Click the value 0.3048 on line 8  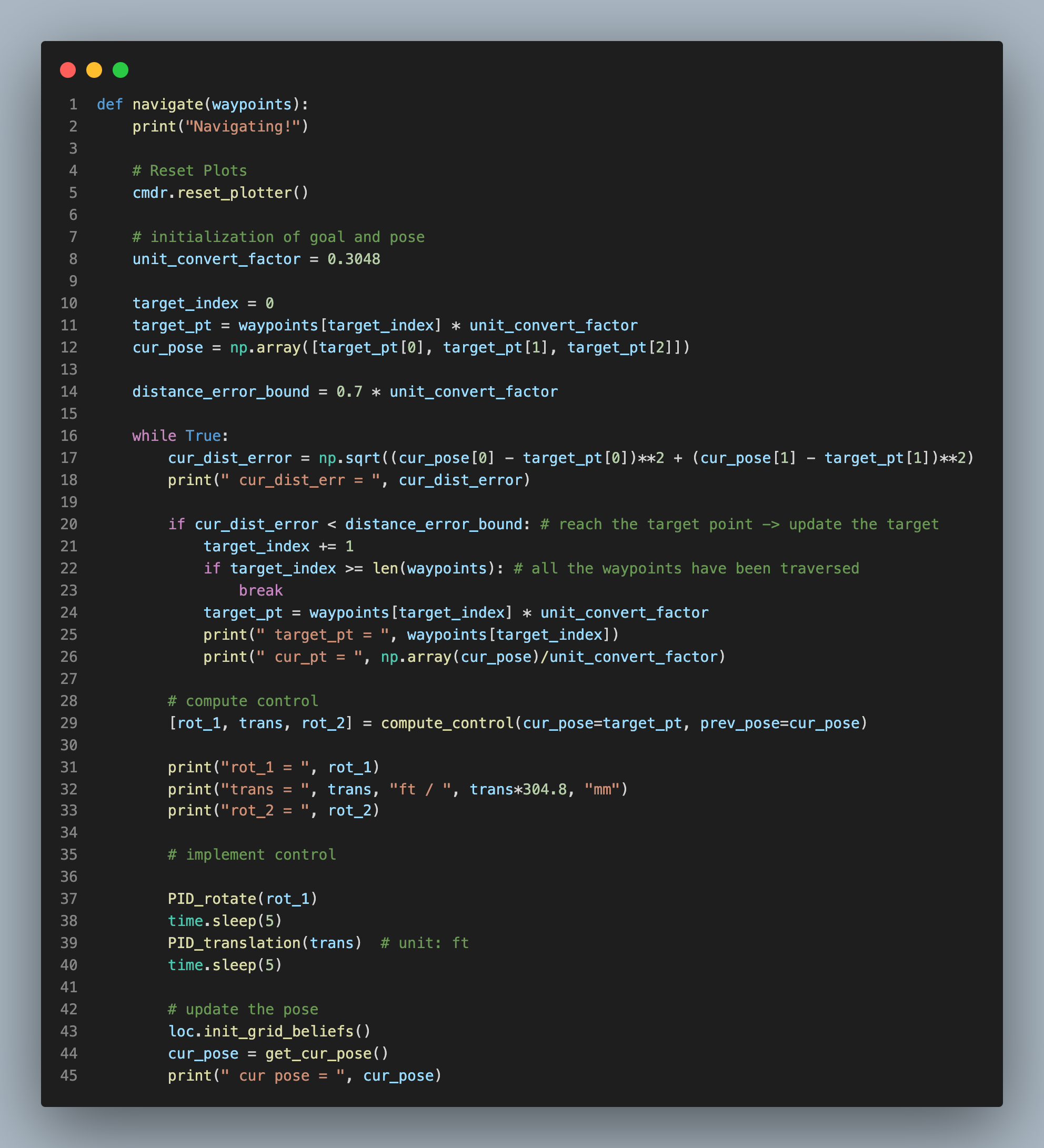(x=354, y=259)
